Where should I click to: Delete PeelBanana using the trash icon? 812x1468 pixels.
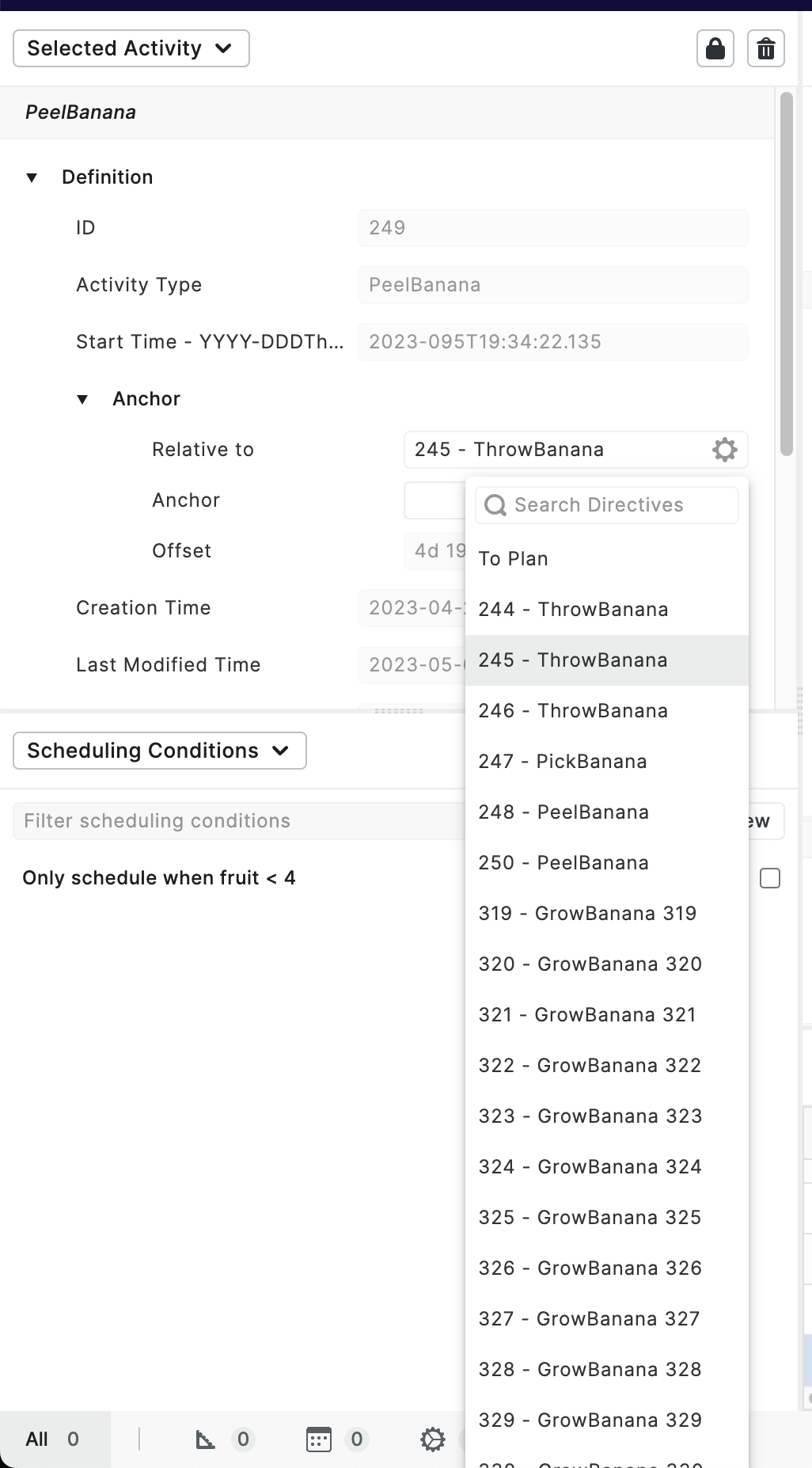tap(765, 48)
